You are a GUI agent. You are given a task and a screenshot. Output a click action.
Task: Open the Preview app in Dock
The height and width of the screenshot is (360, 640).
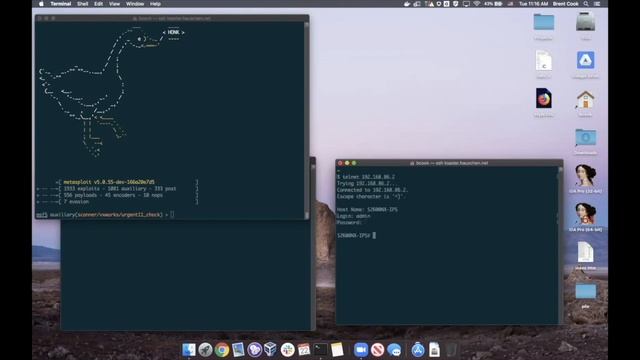(x=238, y=350)
